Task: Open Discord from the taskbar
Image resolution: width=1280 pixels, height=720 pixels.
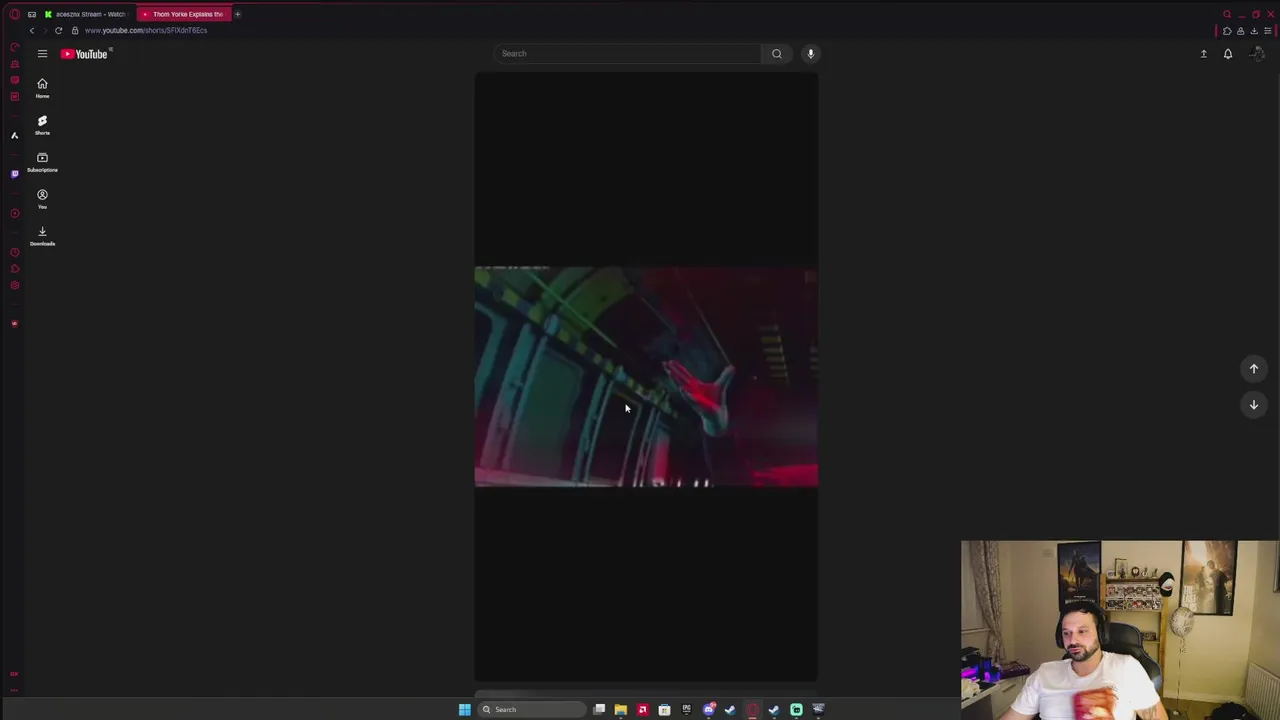Action: point(709,710)
